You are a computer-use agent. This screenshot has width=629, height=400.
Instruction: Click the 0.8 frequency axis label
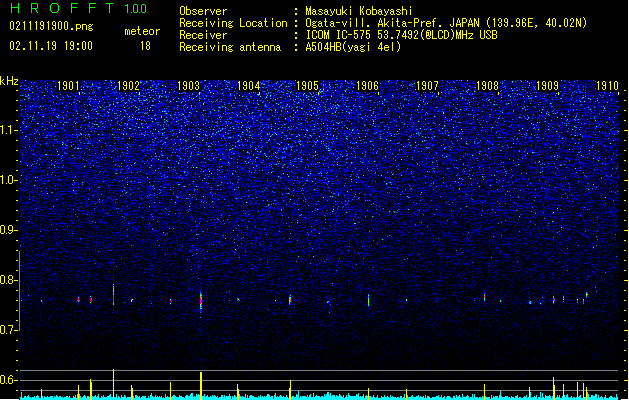click(9, 280)
